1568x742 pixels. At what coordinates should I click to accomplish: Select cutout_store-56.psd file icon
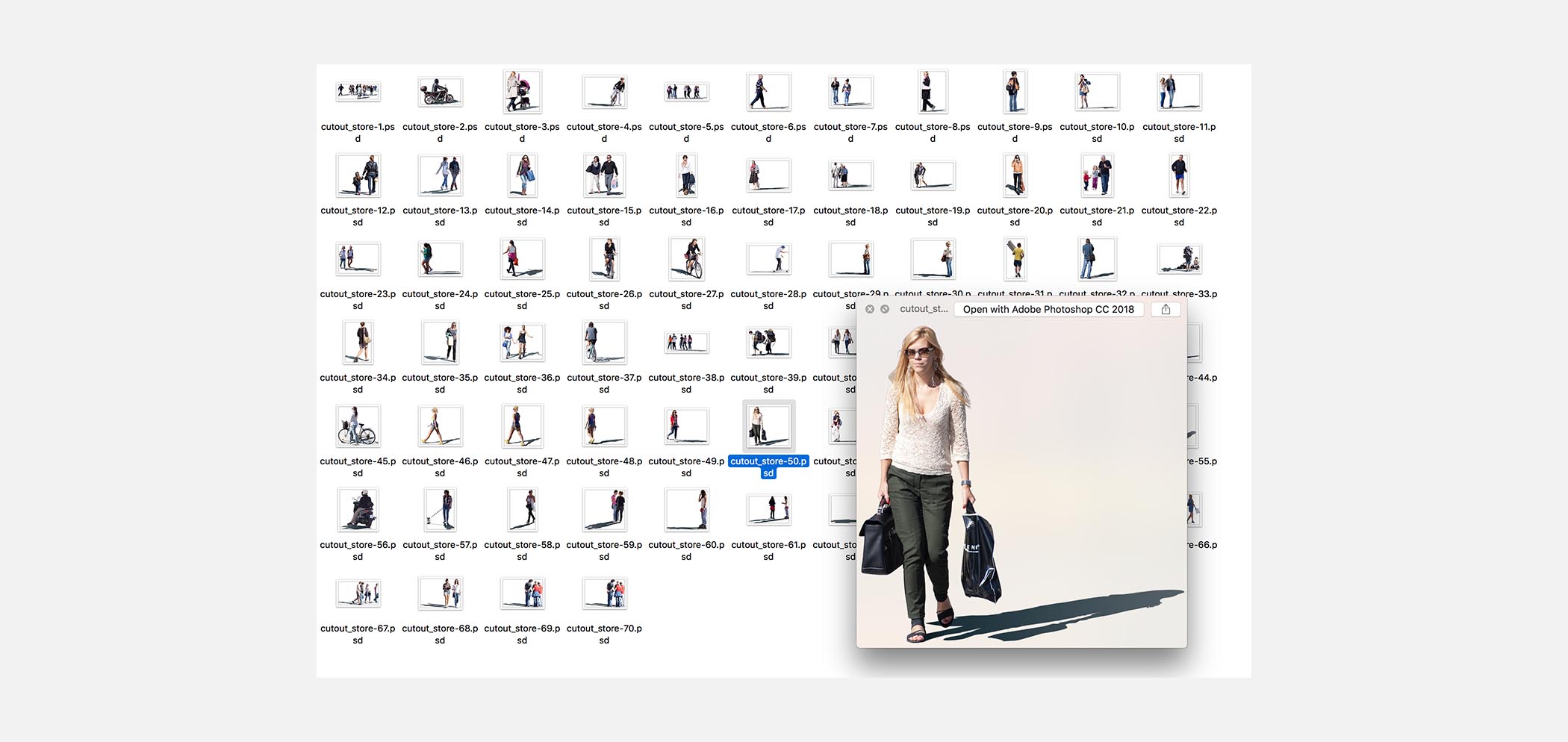(358, 510)
